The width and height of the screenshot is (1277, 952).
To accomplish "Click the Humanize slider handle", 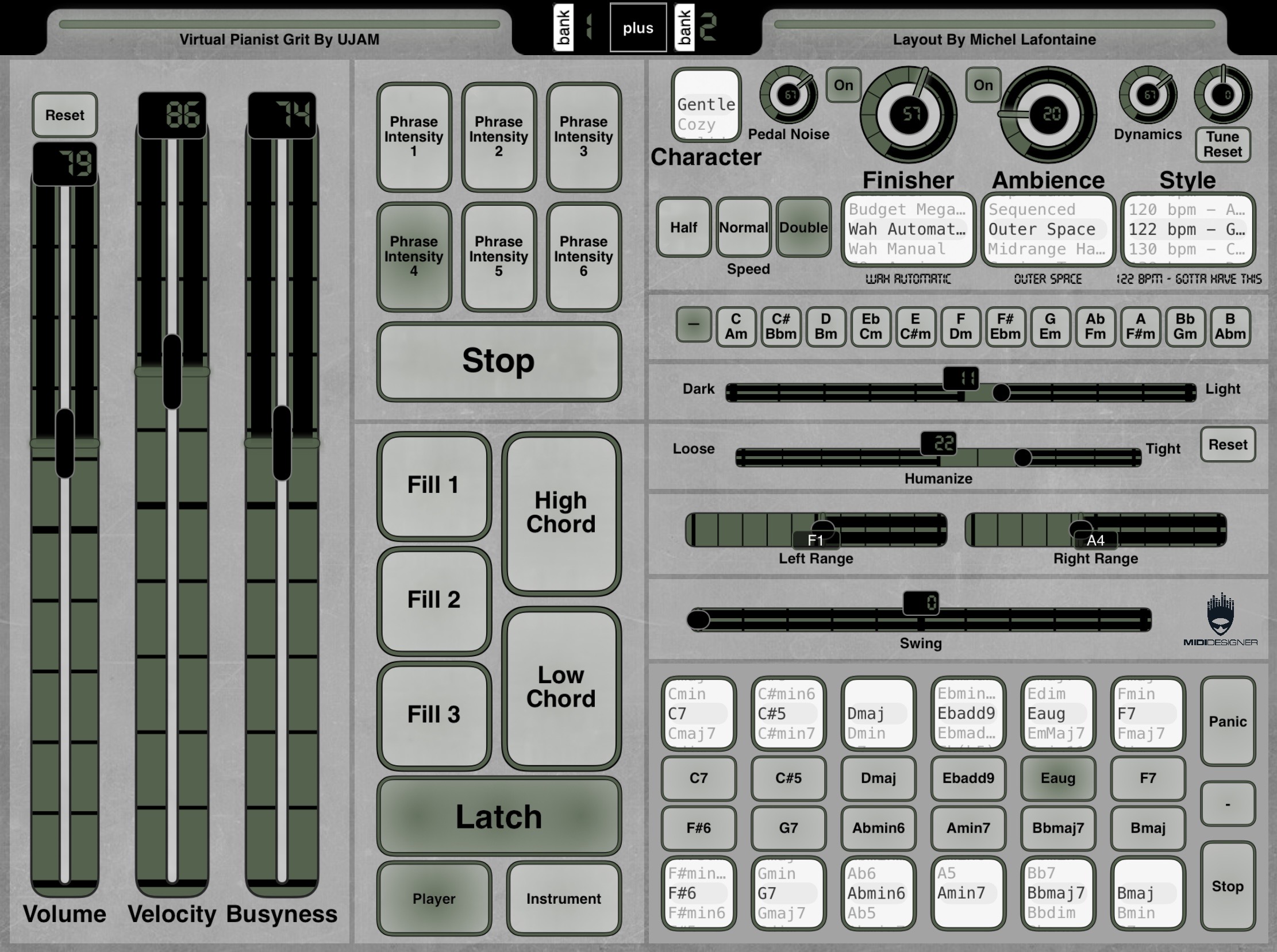I will [1023, 457].
